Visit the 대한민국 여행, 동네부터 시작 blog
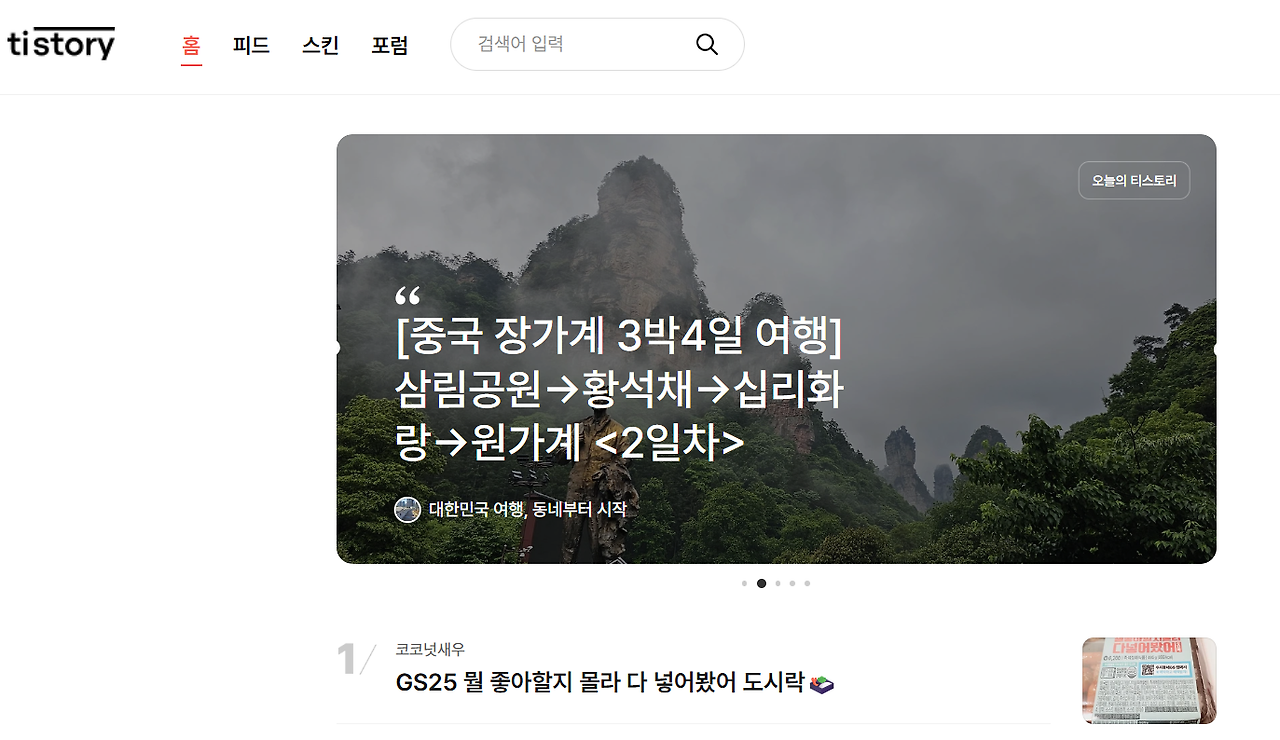This screenshot has width=1280, height=740. click(x=527, y=509)
